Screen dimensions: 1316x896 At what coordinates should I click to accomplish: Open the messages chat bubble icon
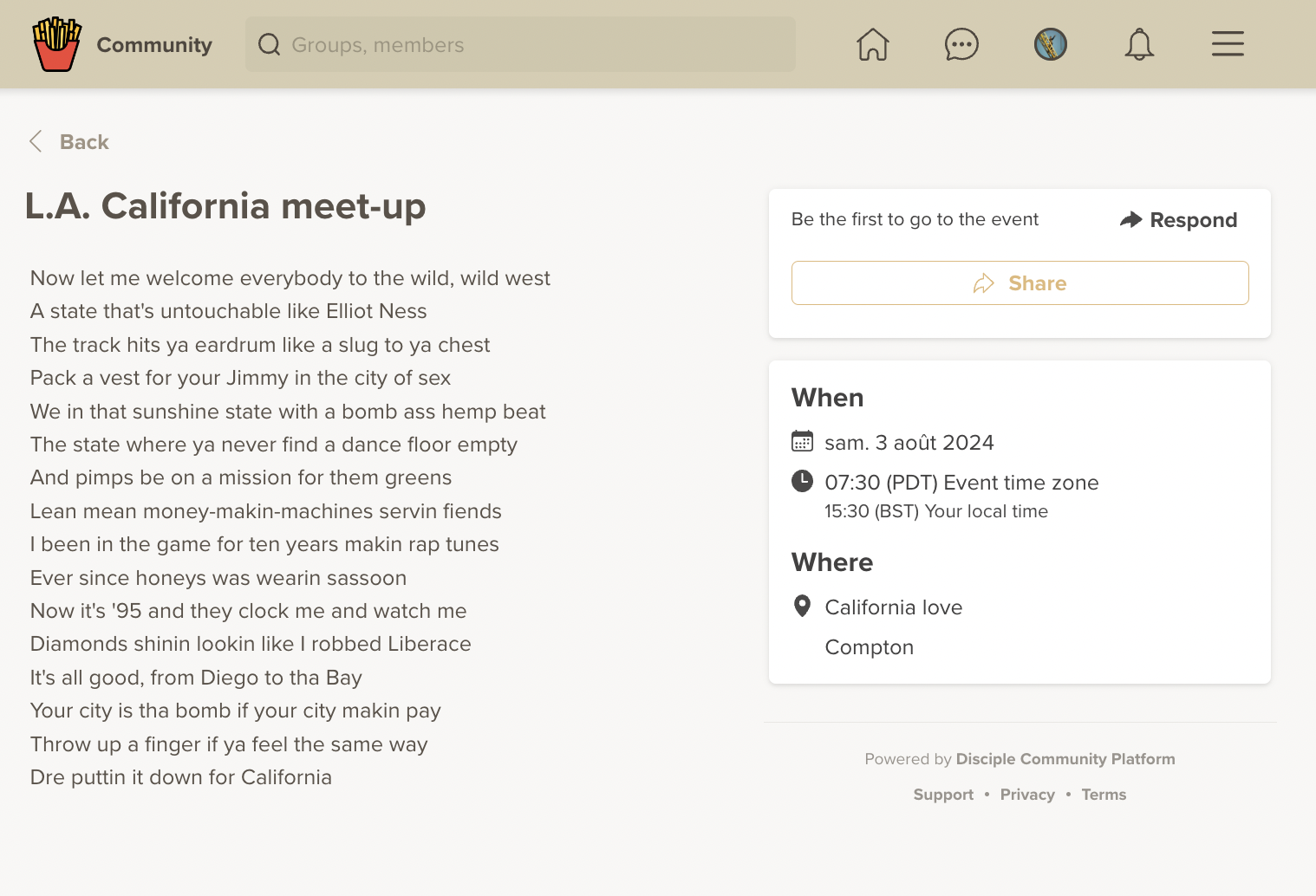pyautogui.click(x=961, y=44)
